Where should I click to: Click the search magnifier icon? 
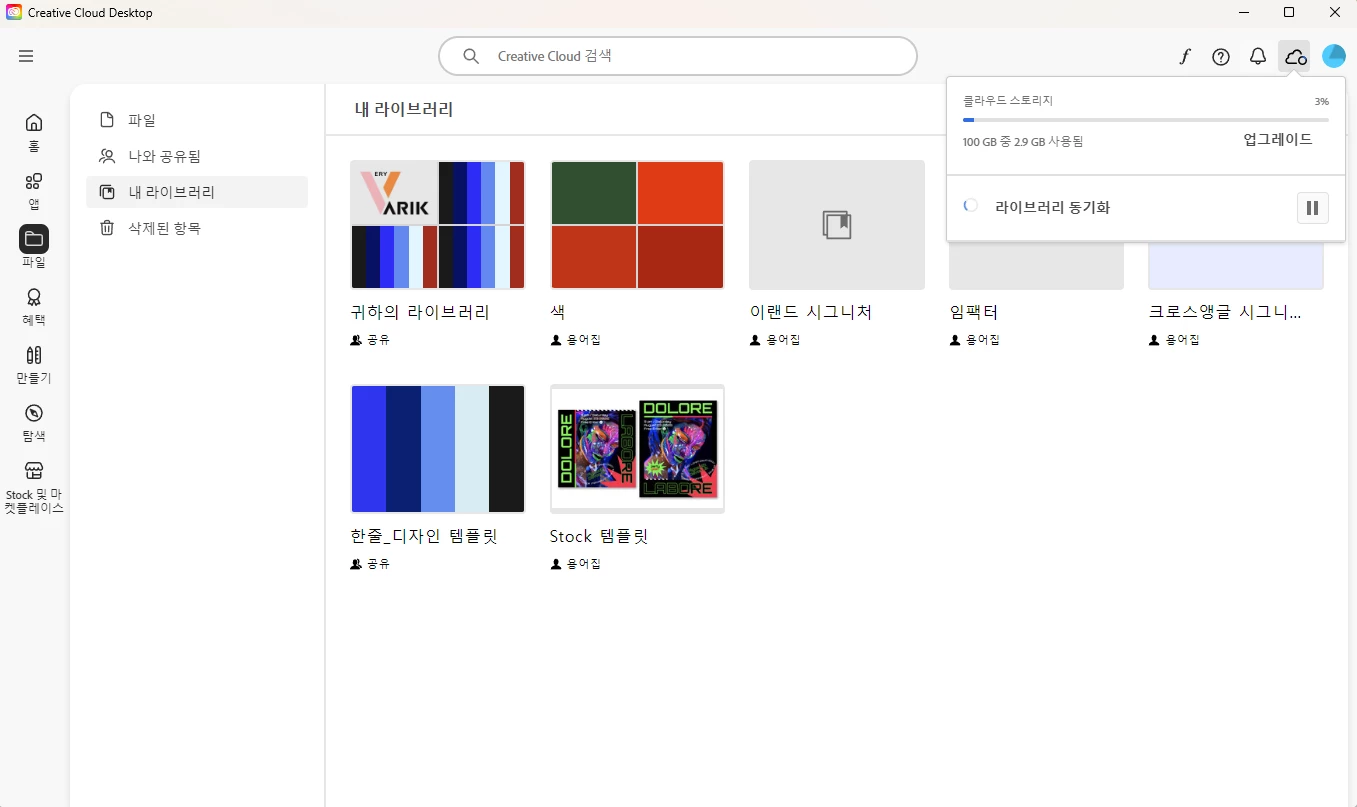point(471,56)
